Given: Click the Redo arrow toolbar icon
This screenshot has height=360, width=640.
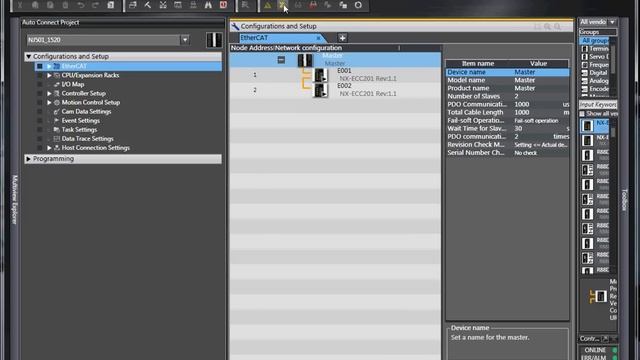Looking at the screenshot, I should 96,5.
